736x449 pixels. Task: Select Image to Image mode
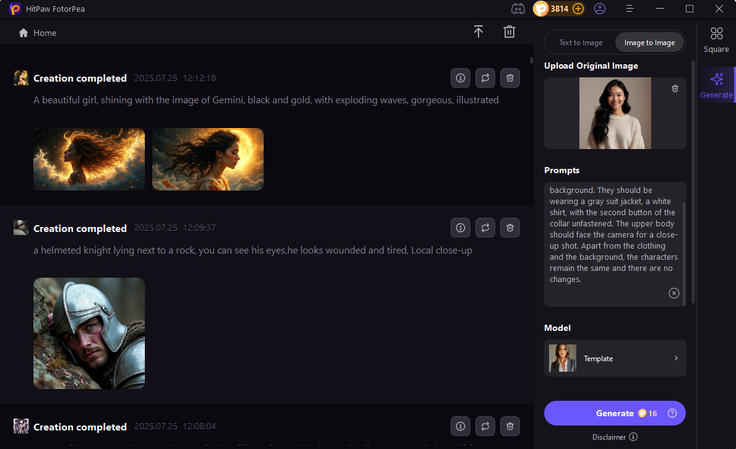[648, 42]
